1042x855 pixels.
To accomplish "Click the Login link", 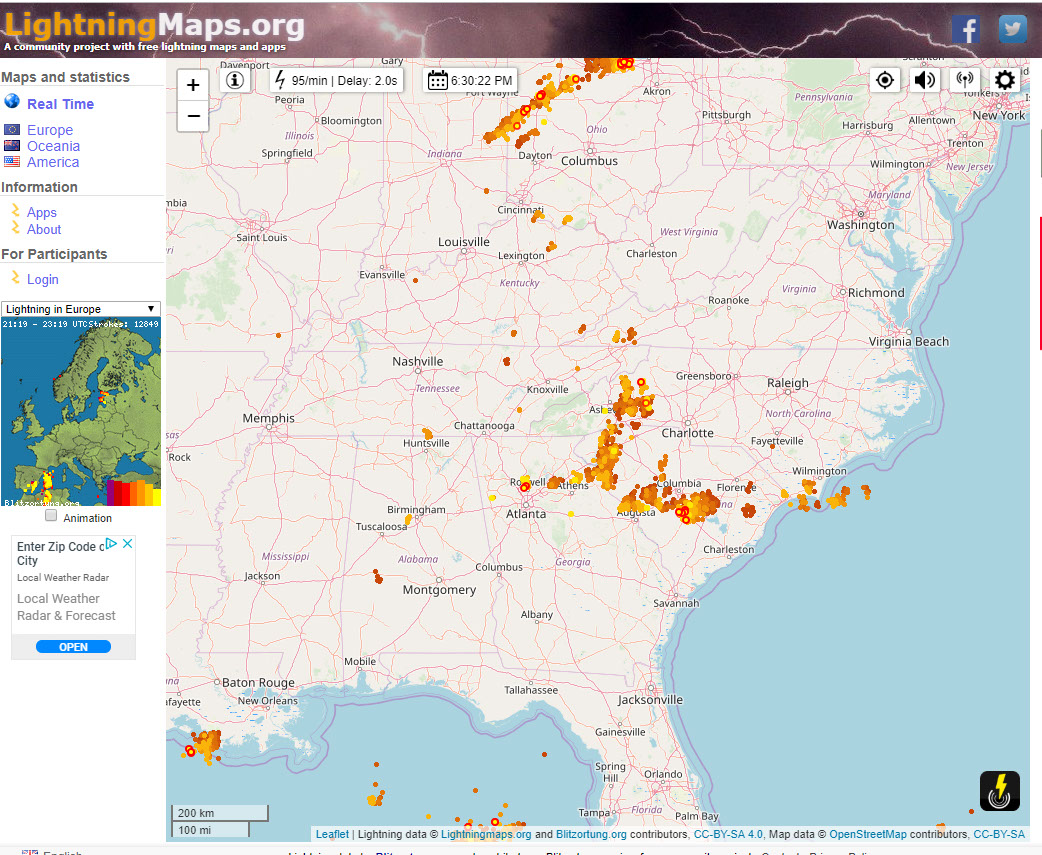I will (43, 280).
